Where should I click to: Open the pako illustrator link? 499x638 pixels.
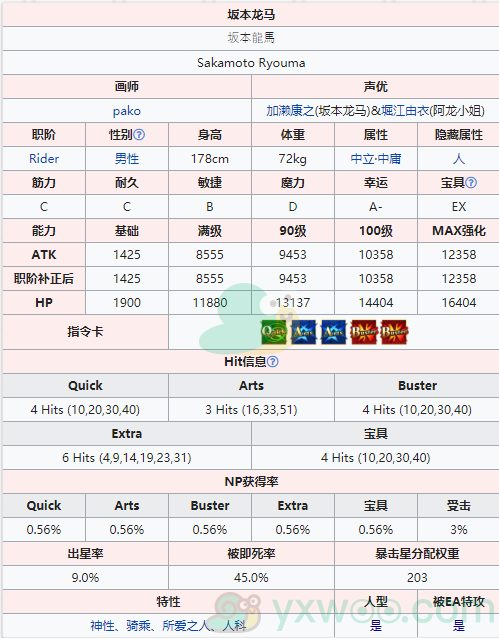(127, 111)
